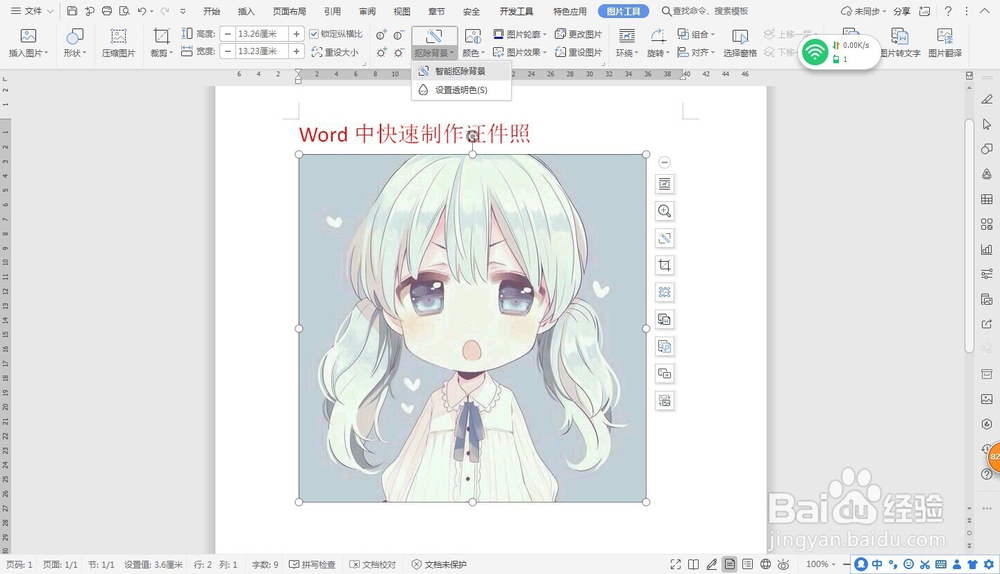This screenshot has width=1000, height=574.
Task: Click the Save icon in quick access toolbar
Action: [72, 11]
